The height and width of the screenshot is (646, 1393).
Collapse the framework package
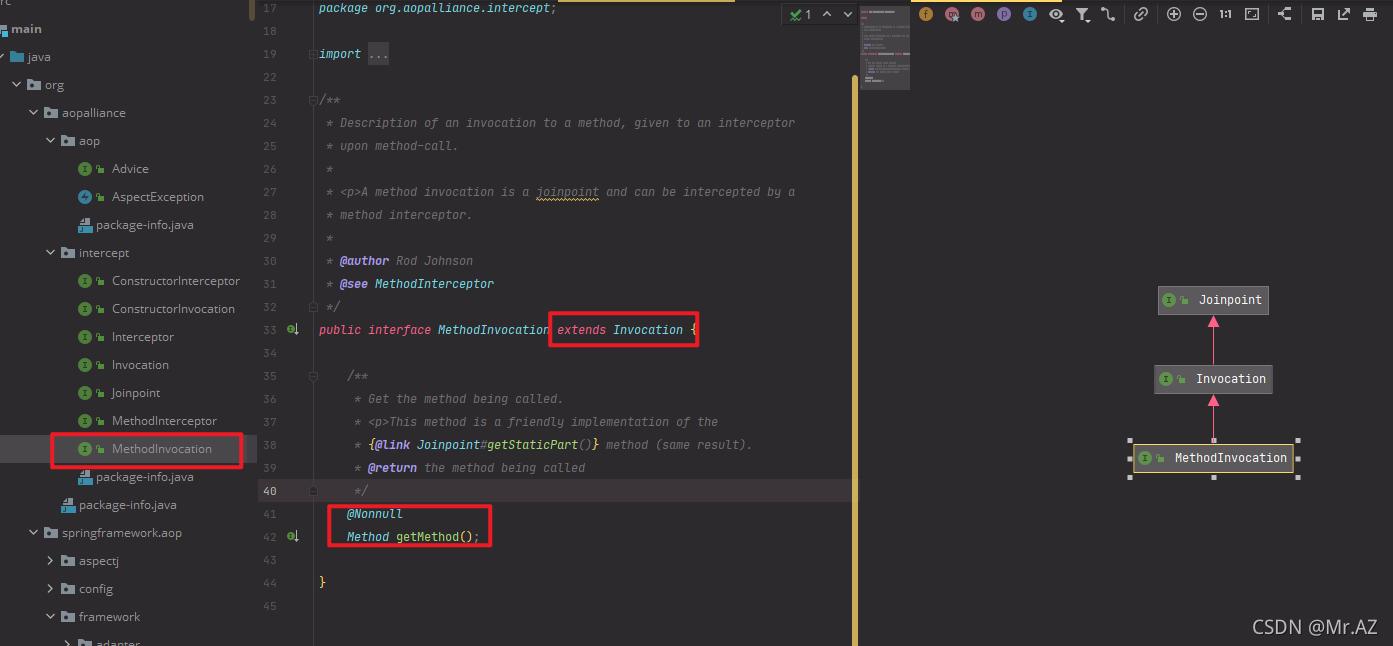51,617
